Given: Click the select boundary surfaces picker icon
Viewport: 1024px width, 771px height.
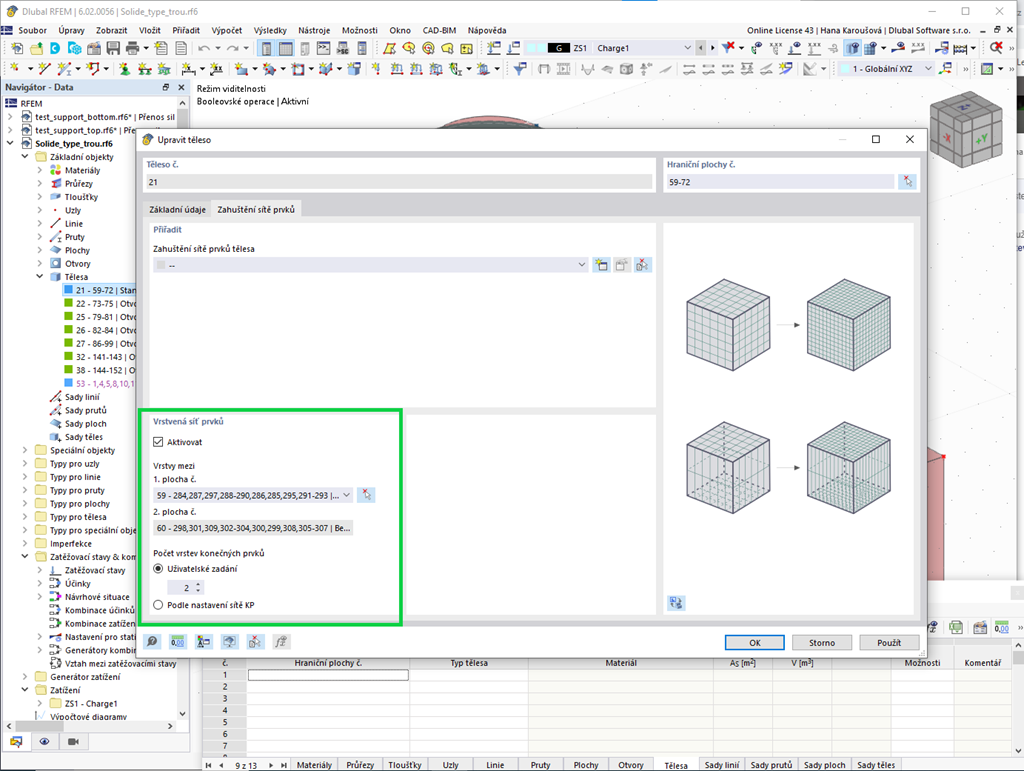Looking at the screenshot, I should point(907,182).
